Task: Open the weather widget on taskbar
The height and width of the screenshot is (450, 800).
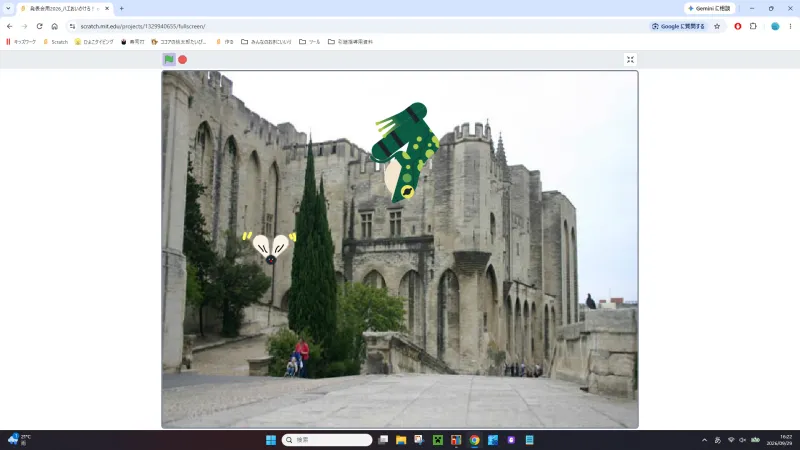Action: [19, 439]
